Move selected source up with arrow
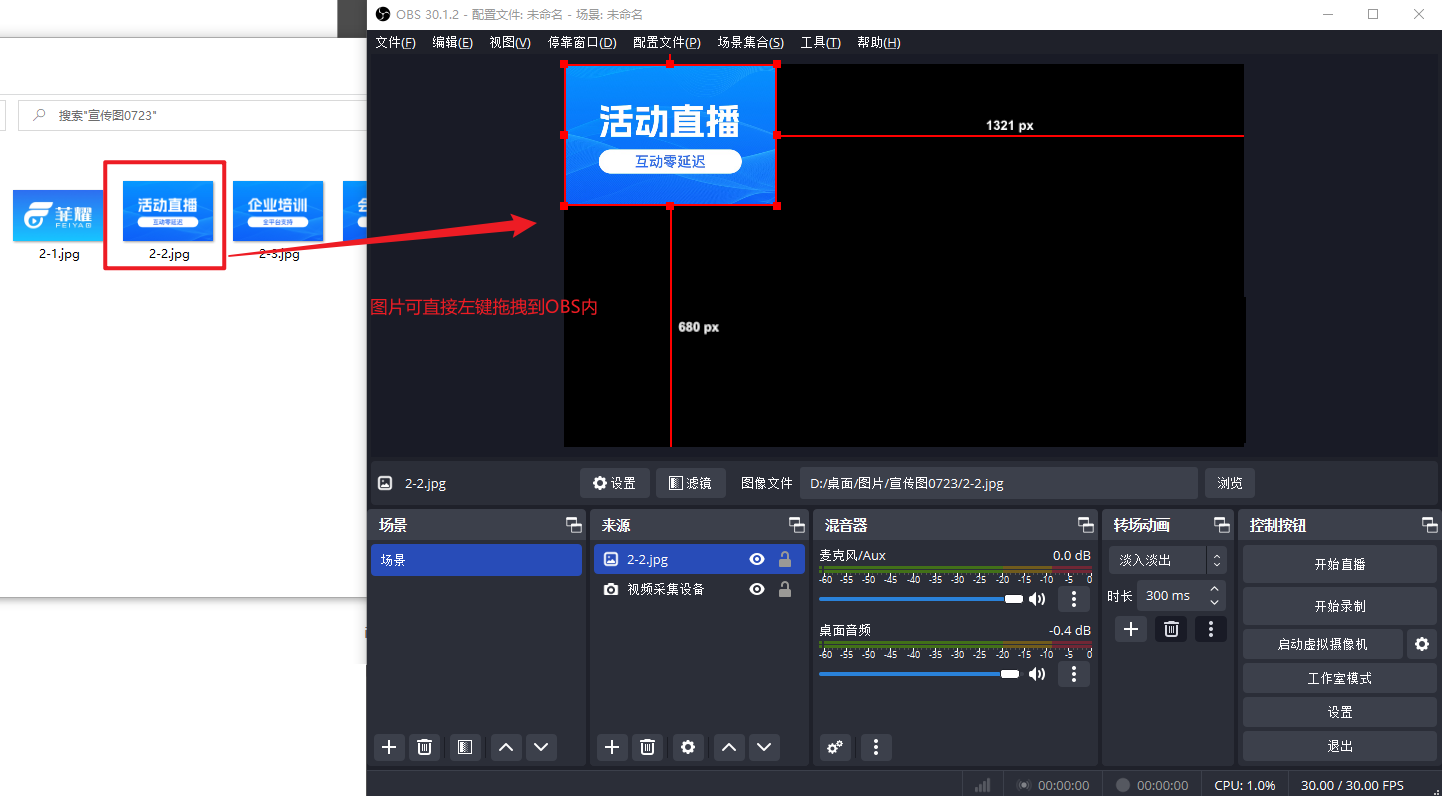The height and width of the screenshot is (796, 1442). coord(730,747)
